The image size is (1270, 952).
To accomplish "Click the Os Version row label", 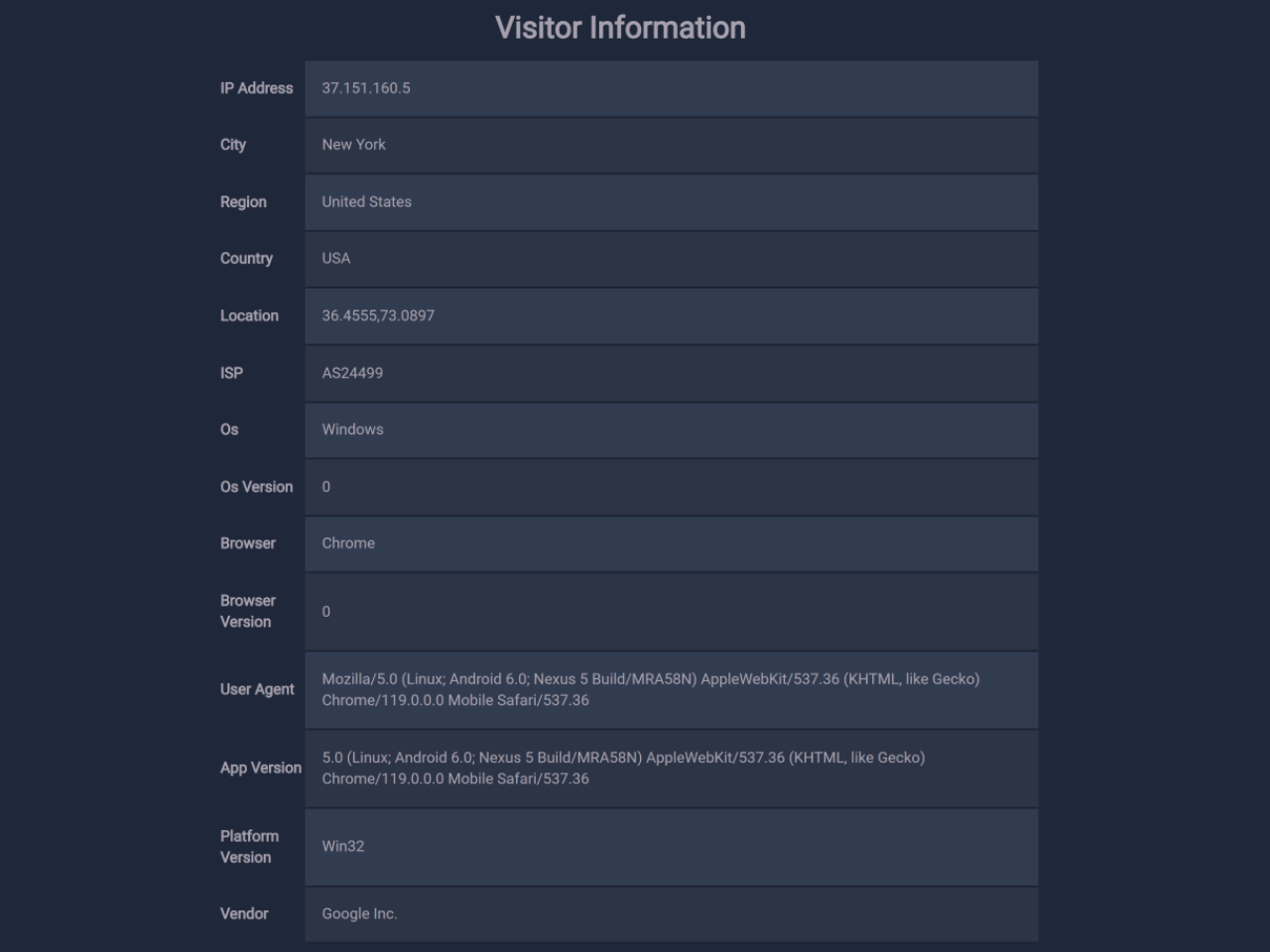I will click(x=257, y=487).
